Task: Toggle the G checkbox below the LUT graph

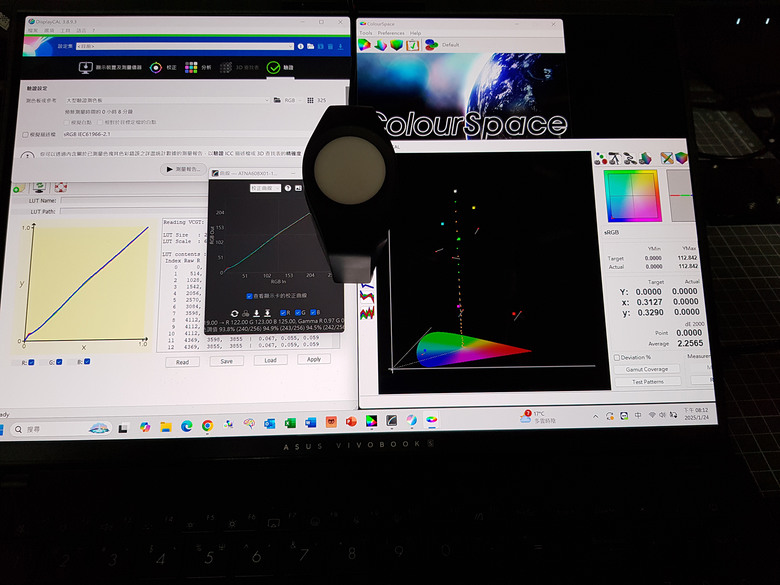Action: coord(59,362)
